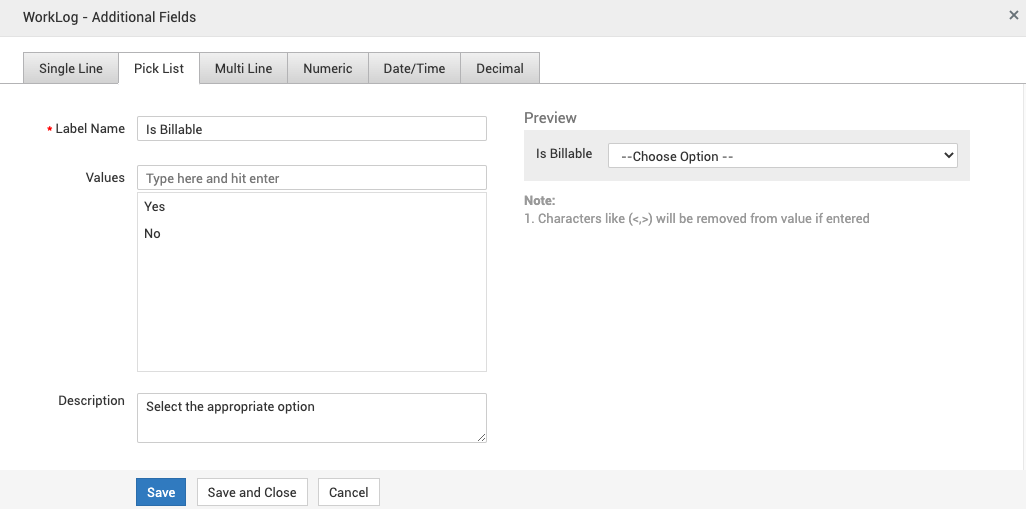Select the 'Yes' value in list

(155, 207)
